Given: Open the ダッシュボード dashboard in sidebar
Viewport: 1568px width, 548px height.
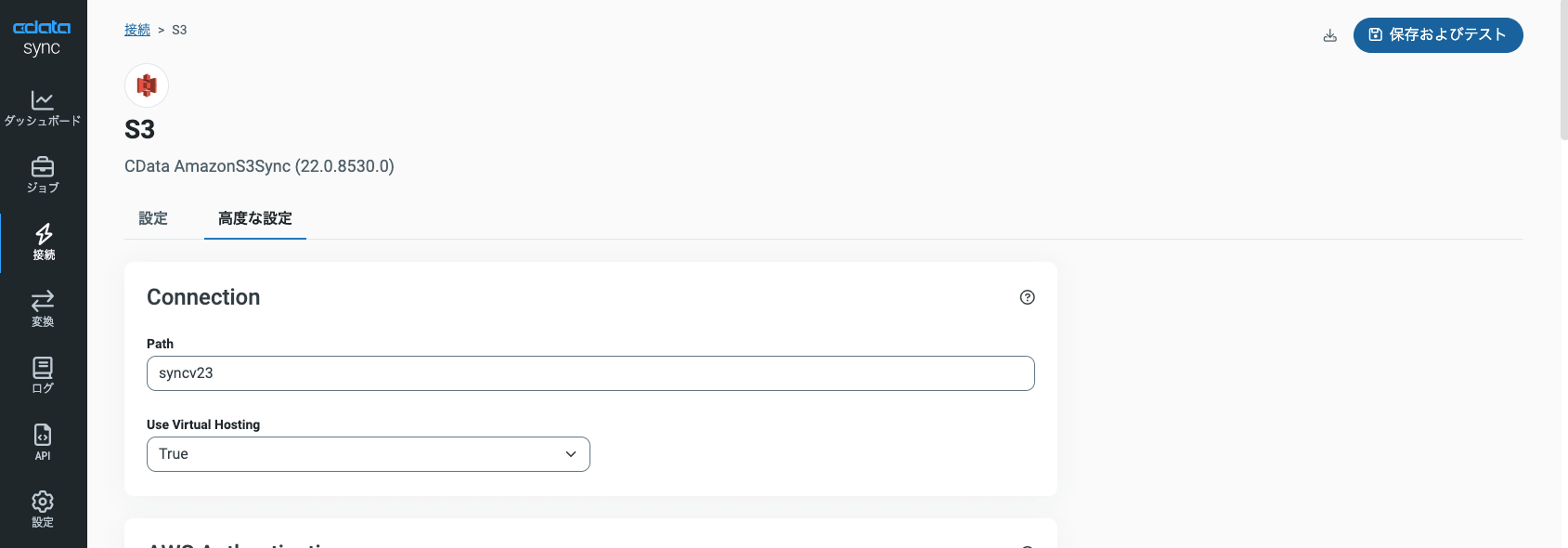Looking at the screenshot, I should (43, 108).
